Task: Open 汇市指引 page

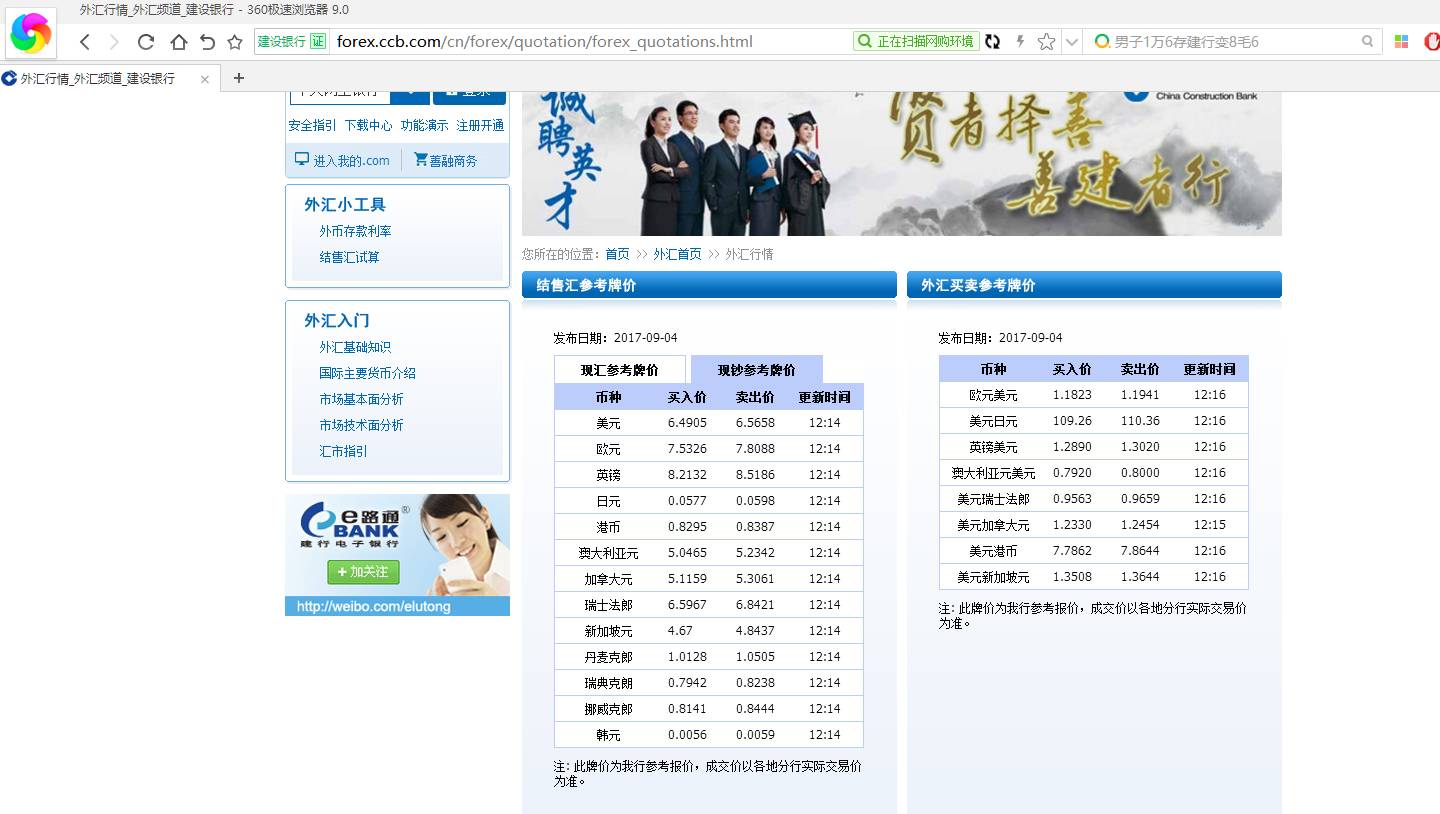Action: 343,451
